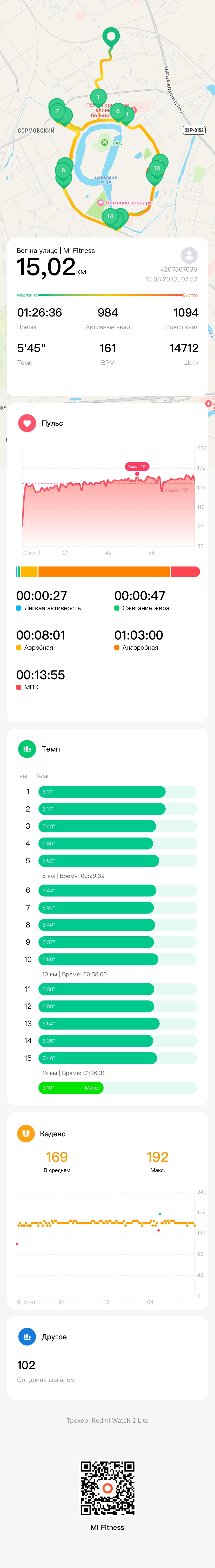This screenshot has height=1568, width=215.
Task: Click the 3'10" Макс. pace bar
Action: (71, 1088)
